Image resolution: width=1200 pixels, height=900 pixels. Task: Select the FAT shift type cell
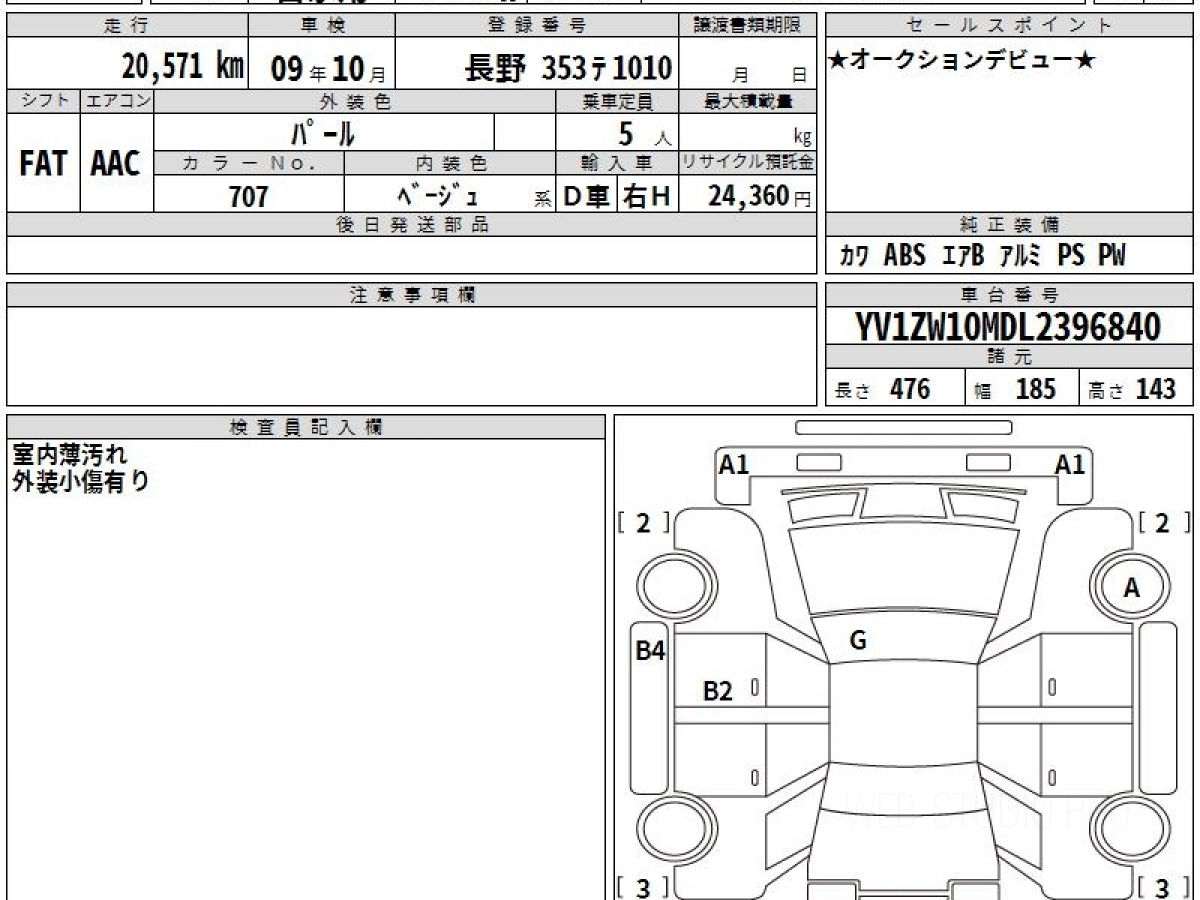[43, 164]
